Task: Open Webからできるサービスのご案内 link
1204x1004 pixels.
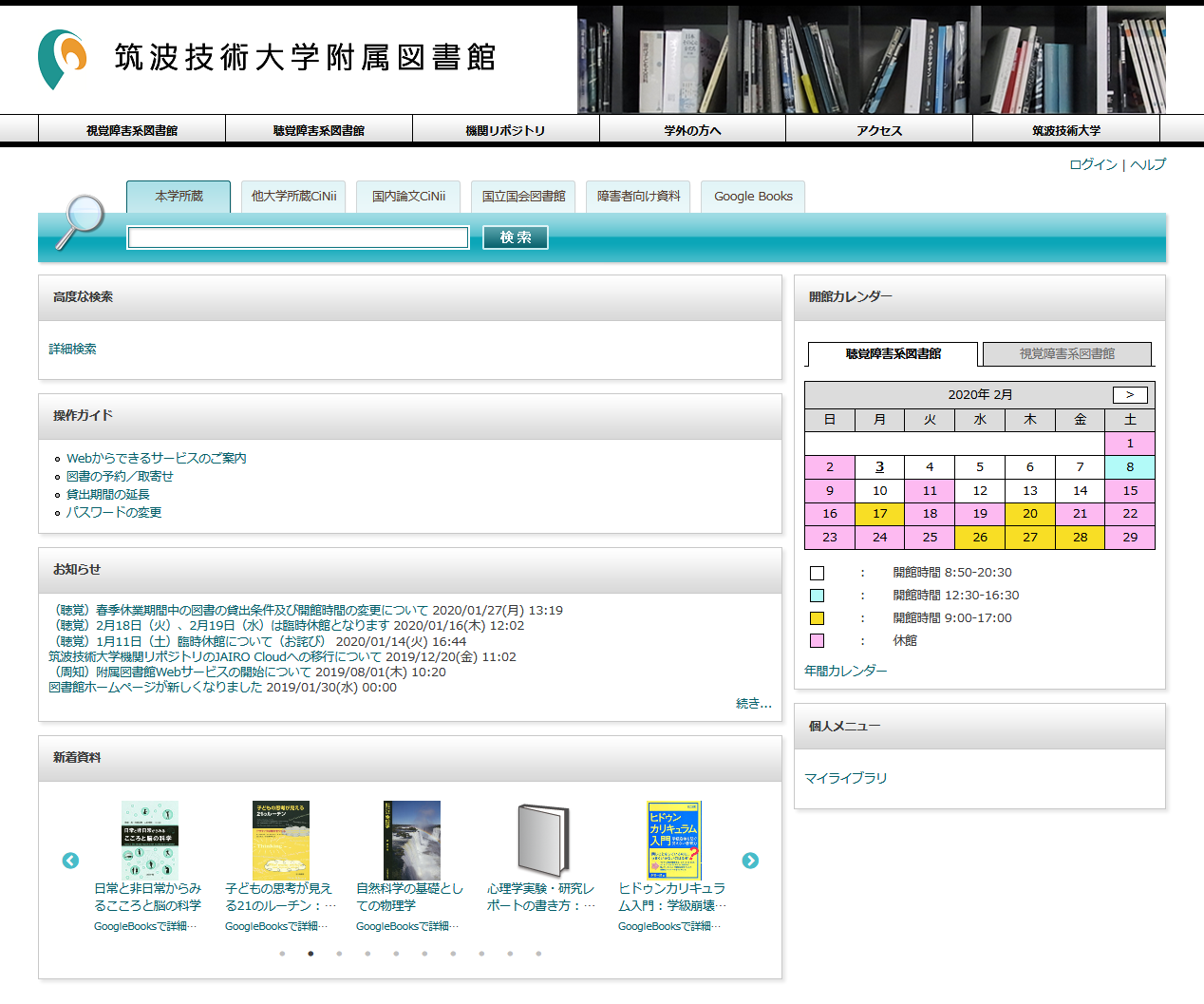Action: click(157, 458)
